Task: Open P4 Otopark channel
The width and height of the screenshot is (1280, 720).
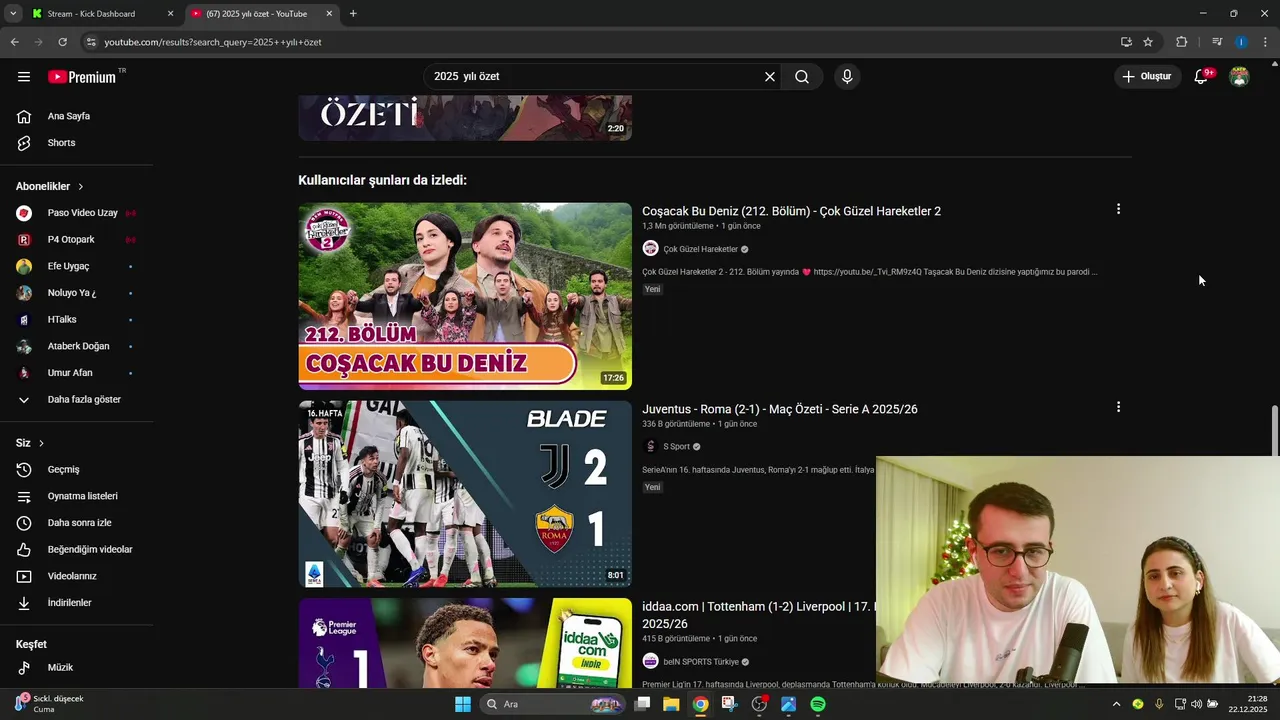Action: coord(71,240)
